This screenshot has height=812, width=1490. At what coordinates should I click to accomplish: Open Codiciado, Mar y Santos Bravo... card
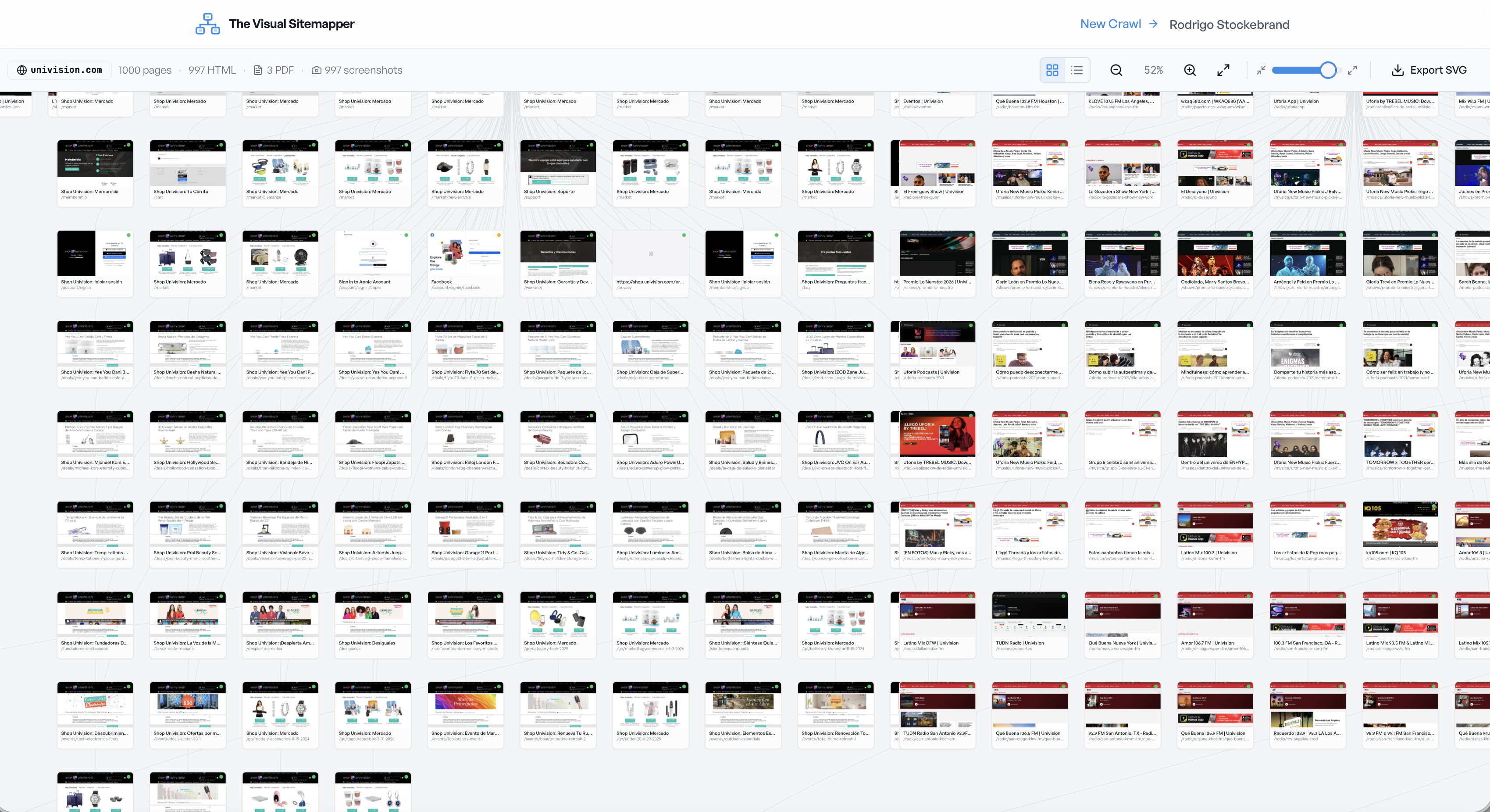pyautogui.click(x=1215, y=264)
